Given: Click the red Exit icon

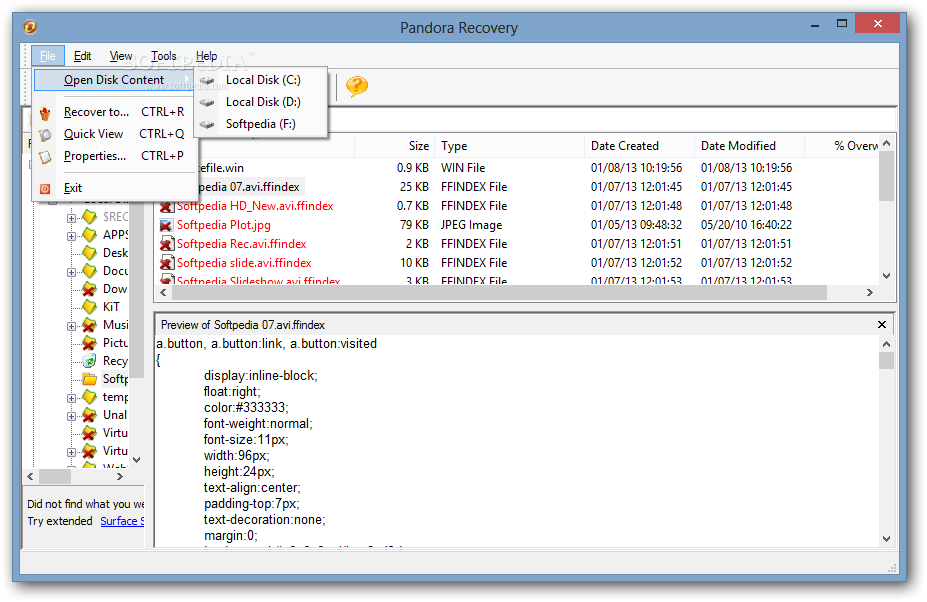Looking at the screenshot, I should pos(45,189).
